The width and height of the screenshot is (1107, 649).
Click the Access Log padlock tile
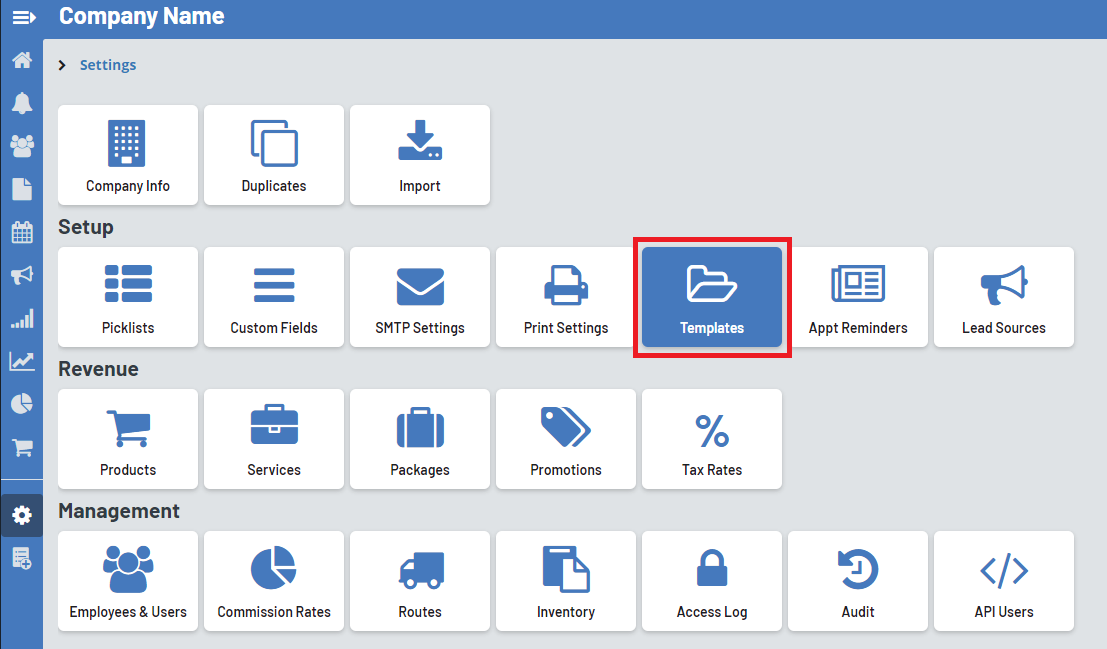tap(711, 581)
